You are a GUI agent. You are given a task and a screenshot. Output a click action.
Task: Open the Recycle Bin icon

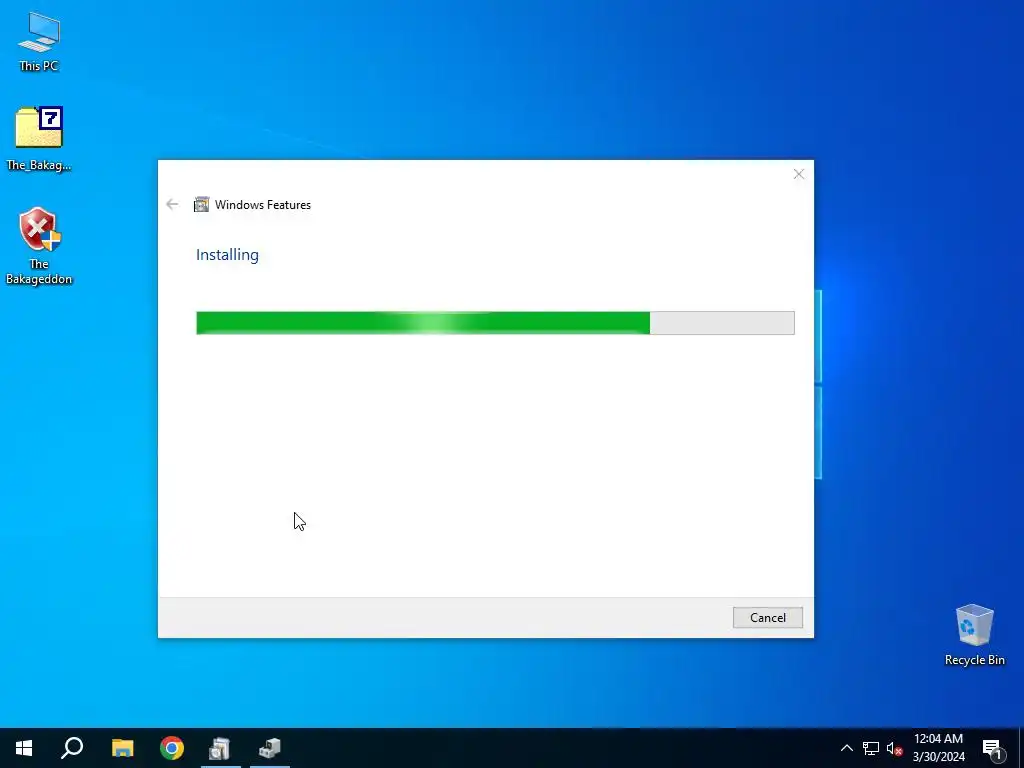click(x=974, y=635)
